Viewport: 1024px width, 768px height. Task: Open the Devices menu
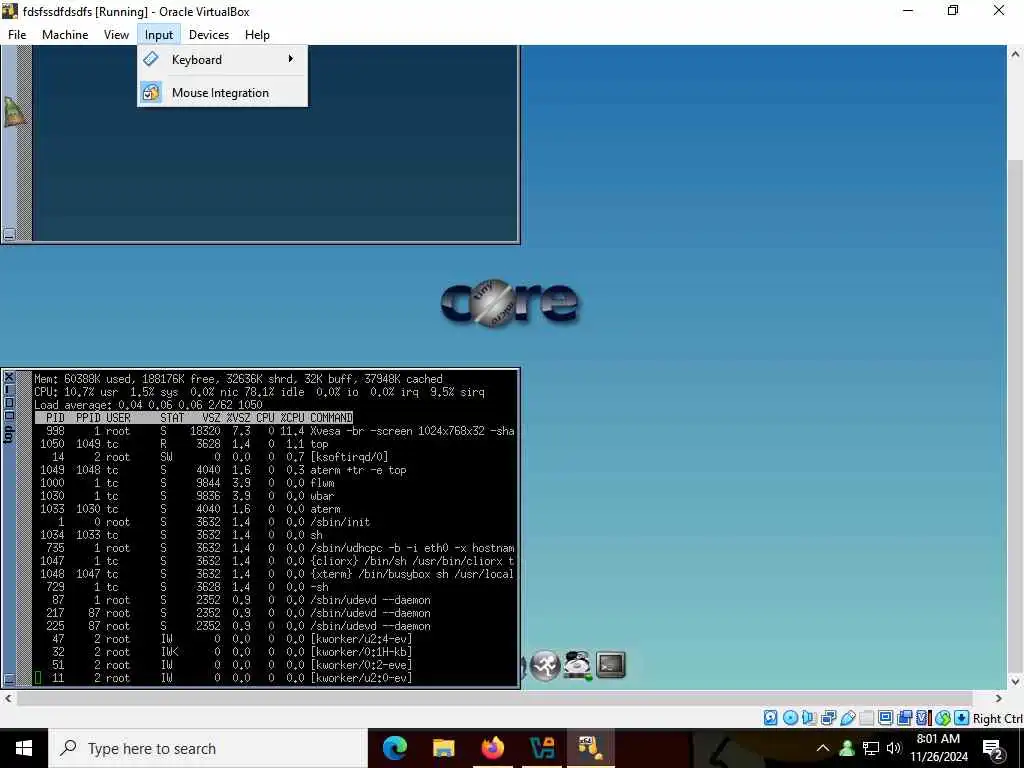click(x=208, y=35)
